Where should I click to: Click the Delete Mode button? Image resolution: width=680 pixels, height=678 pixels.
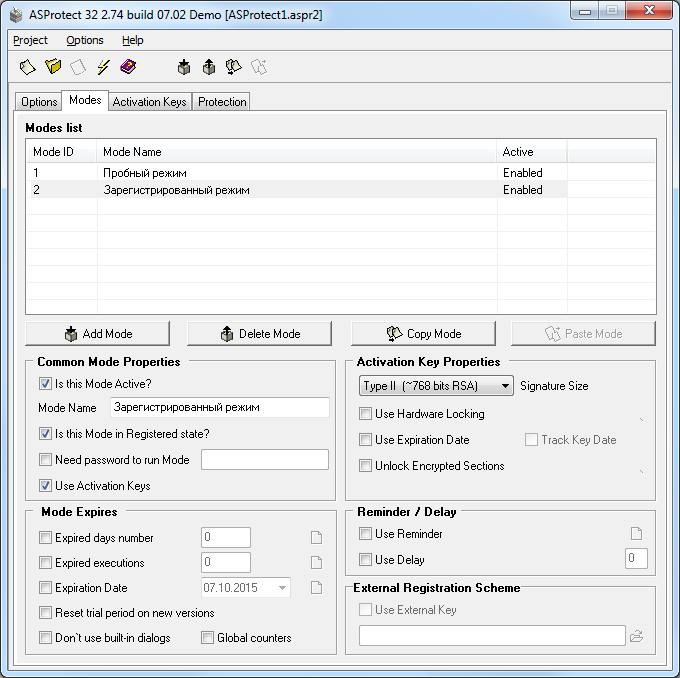click(x=259, y=334)
